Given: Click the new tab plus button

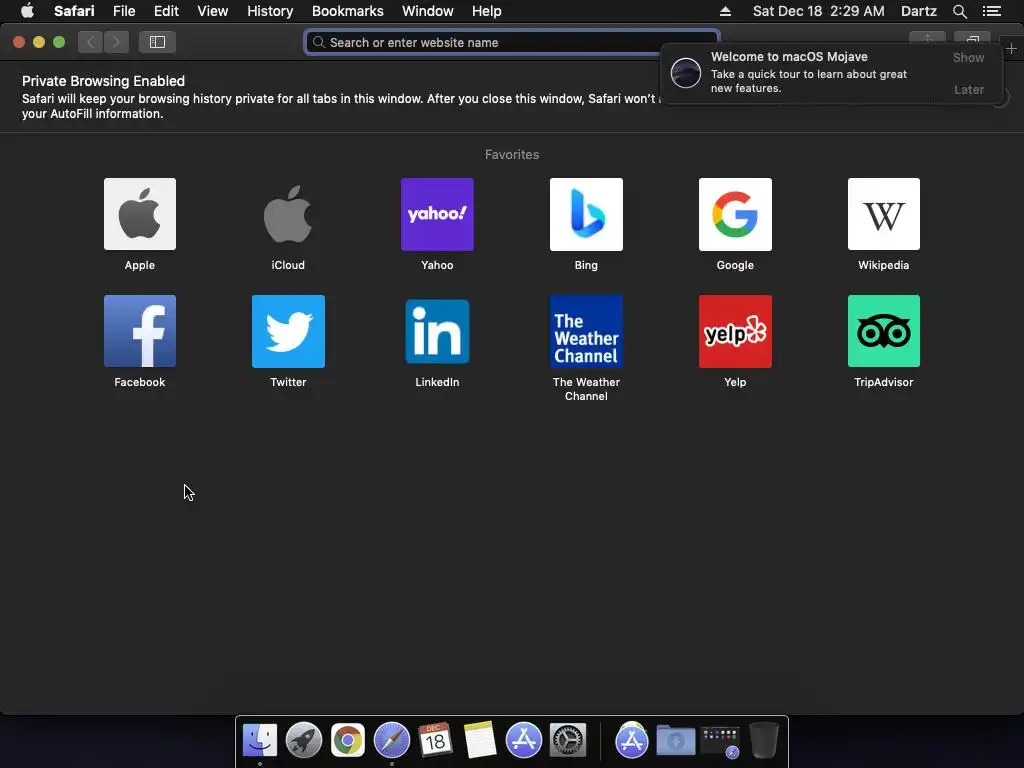Looking at the screenshot, I should (1011, 48).
